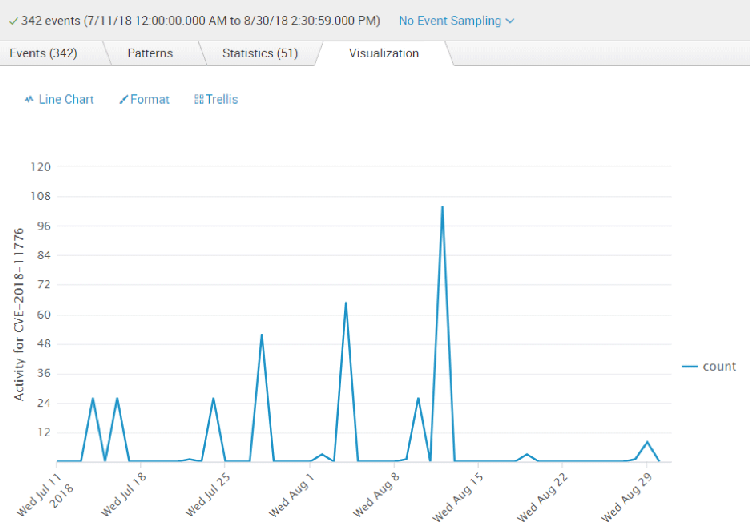Select the Statistics (51) tab
The height and width of the screenshot is (524, 750).
[259, 53]
